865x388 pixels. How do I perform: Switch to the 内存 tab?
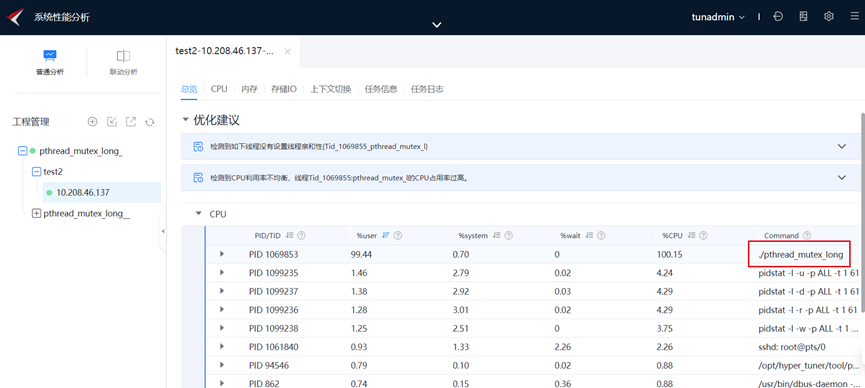click(x=249, y=89)
